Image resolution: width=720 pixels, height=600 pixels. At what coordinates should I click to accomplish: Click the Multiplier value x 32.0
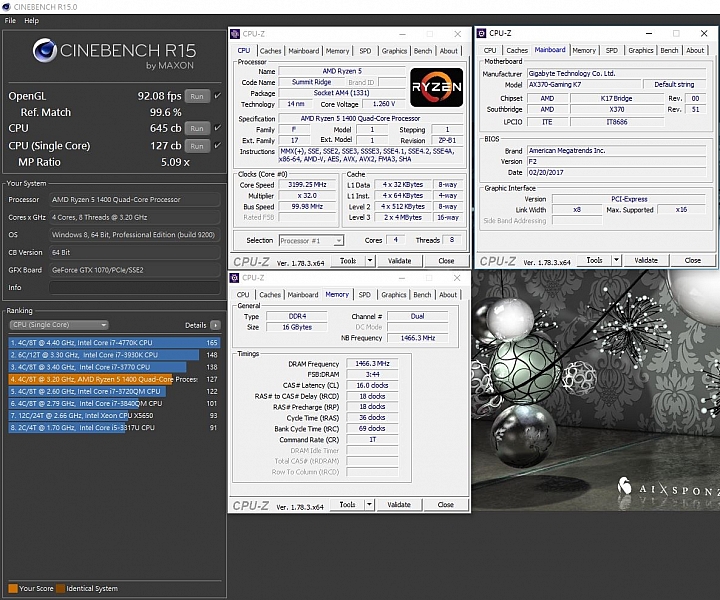pos(307,196)
